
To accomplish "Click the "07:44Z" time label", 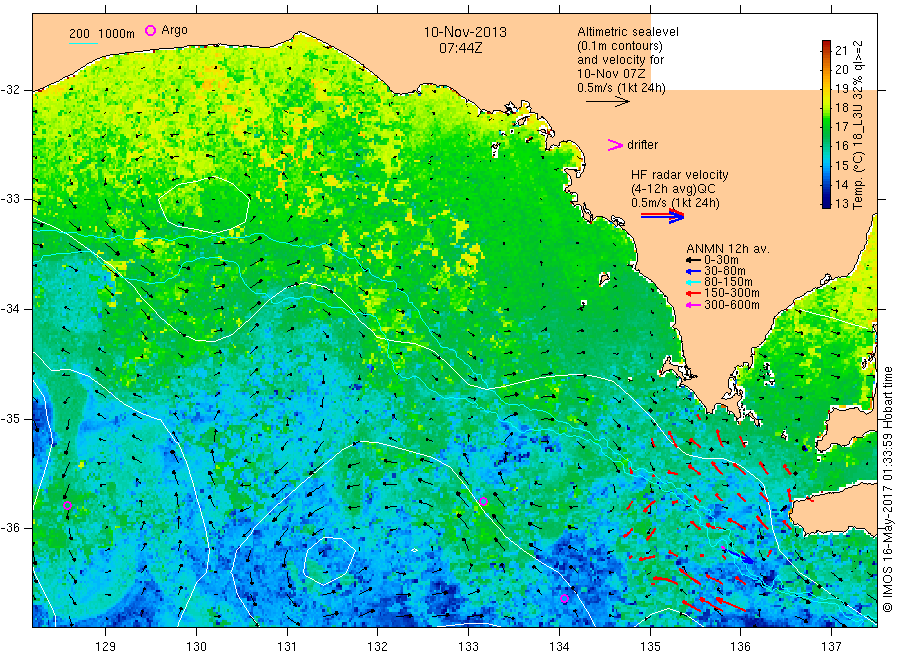I will coord(461,48).
